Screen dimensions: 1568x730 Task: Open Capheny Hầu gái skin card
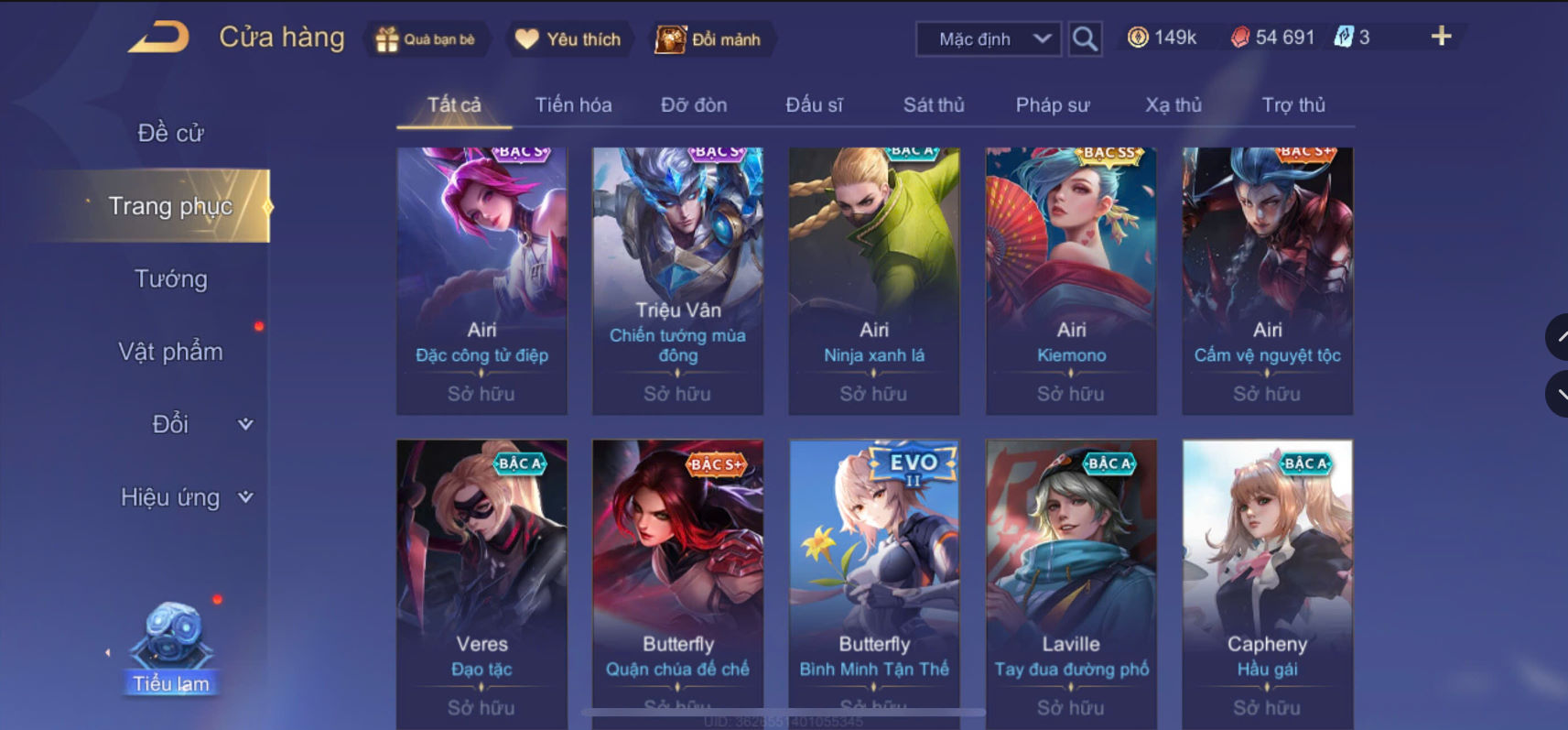(1267, 584)
